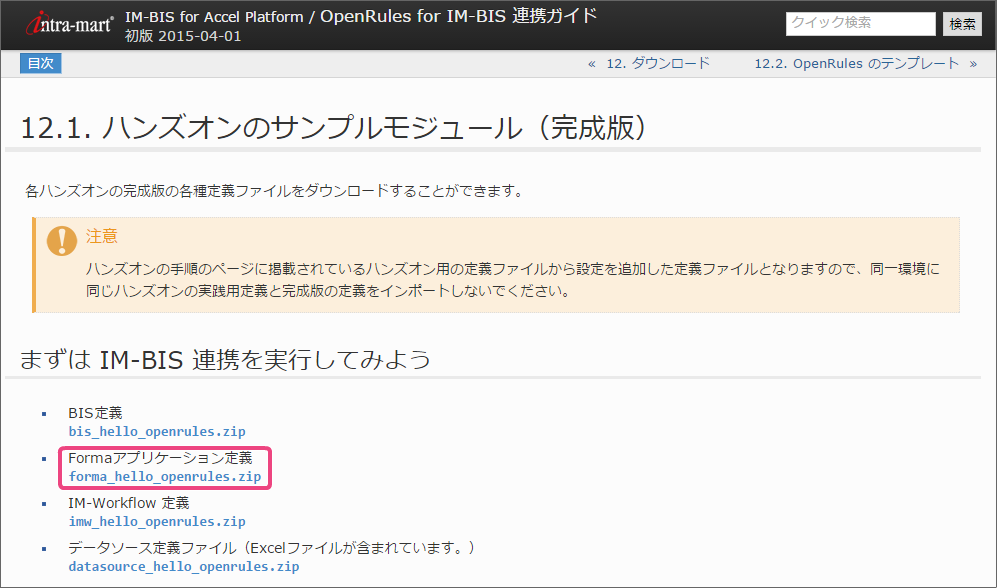Go to next page 12.2. OpenRules のテンプレート

click(856, 64)
